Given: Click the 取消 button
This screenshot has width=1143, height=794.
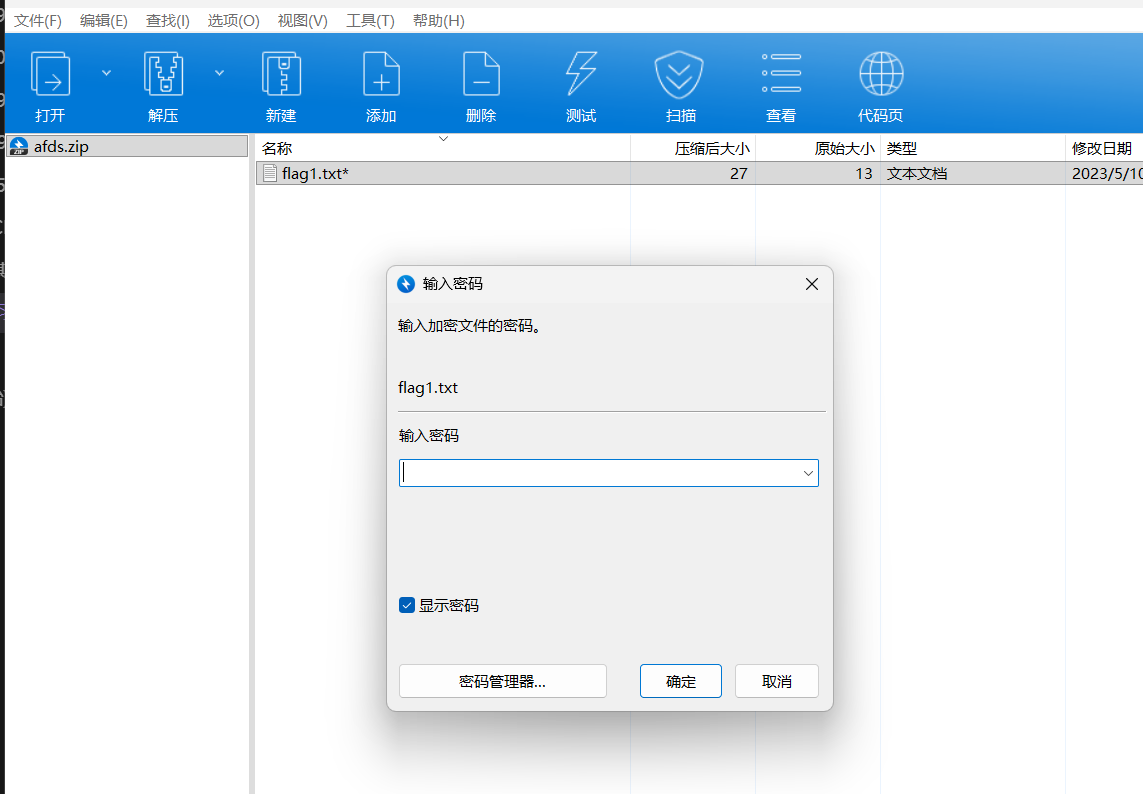Looking at the screenshot, I should (x=776, y=681).
